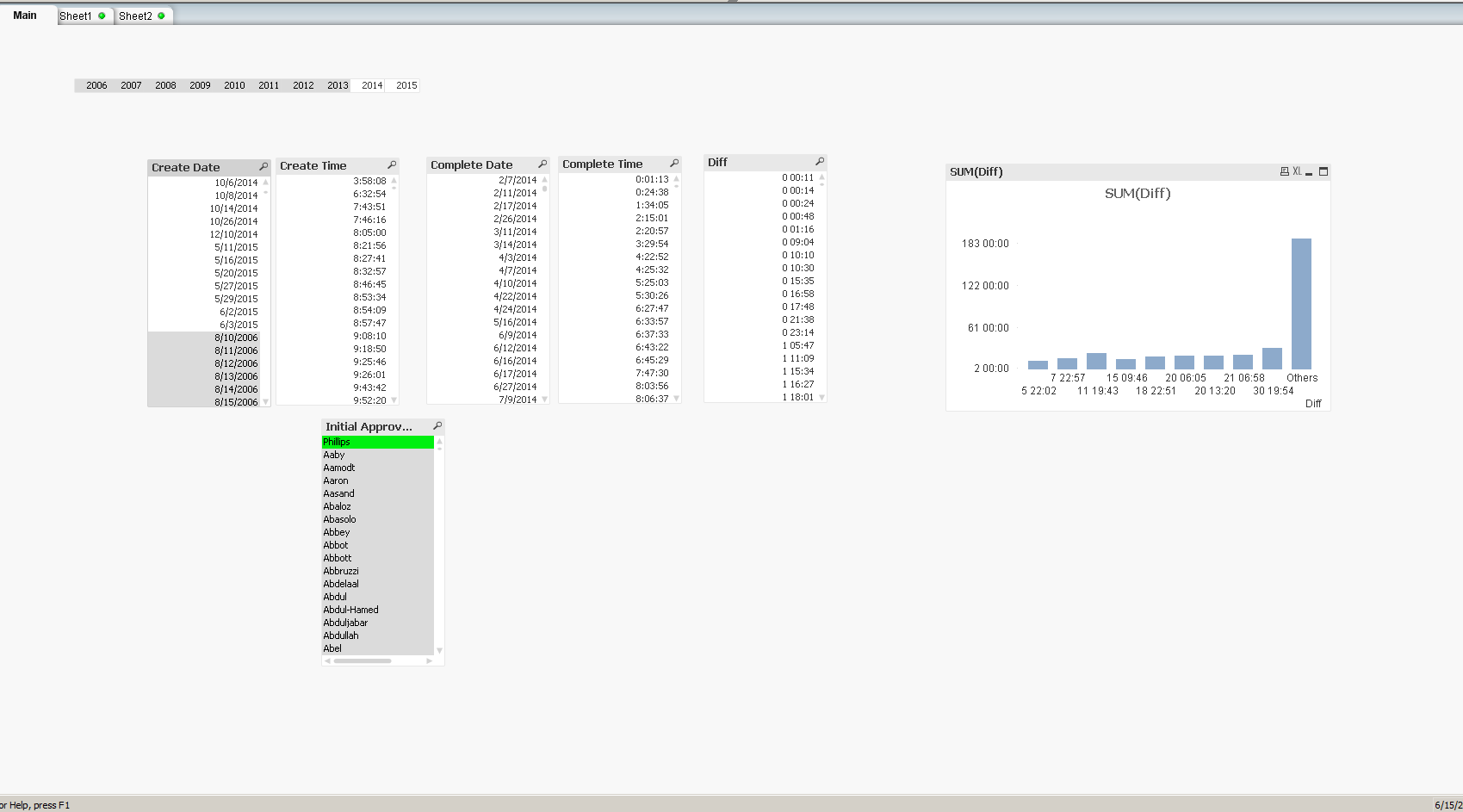
Task: Click the 5 22:02 bar in chart
Action: point(1038,365)
